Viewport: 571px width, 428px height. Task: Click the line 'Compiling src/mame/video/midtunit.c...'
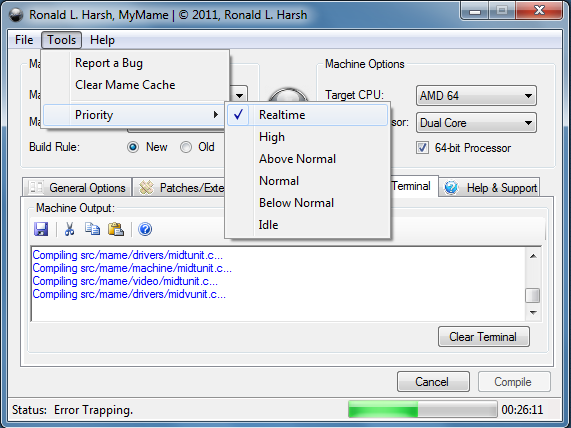(125, 281)
